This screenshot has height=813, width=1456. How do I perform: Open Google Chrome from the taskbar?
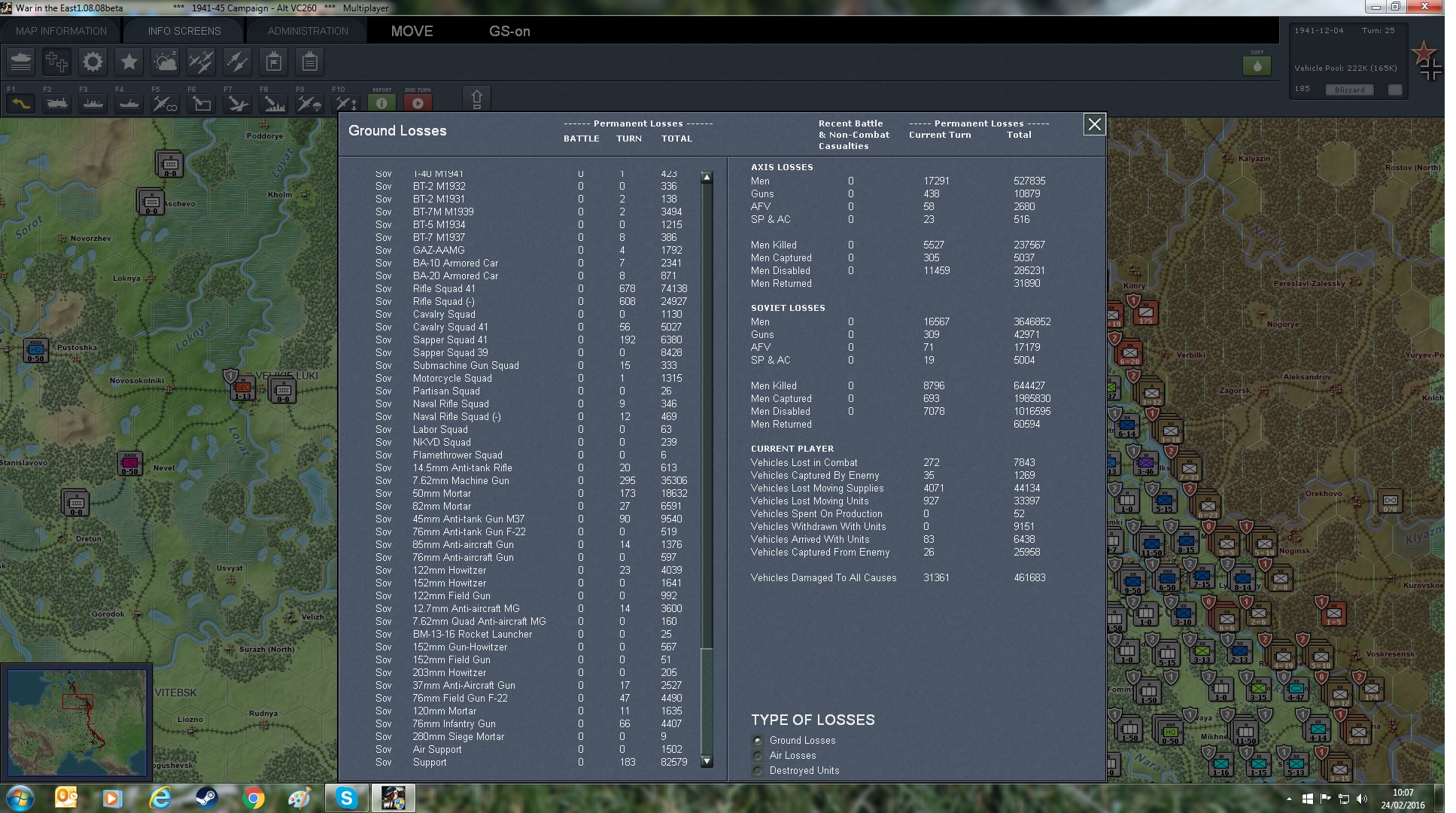254,798
